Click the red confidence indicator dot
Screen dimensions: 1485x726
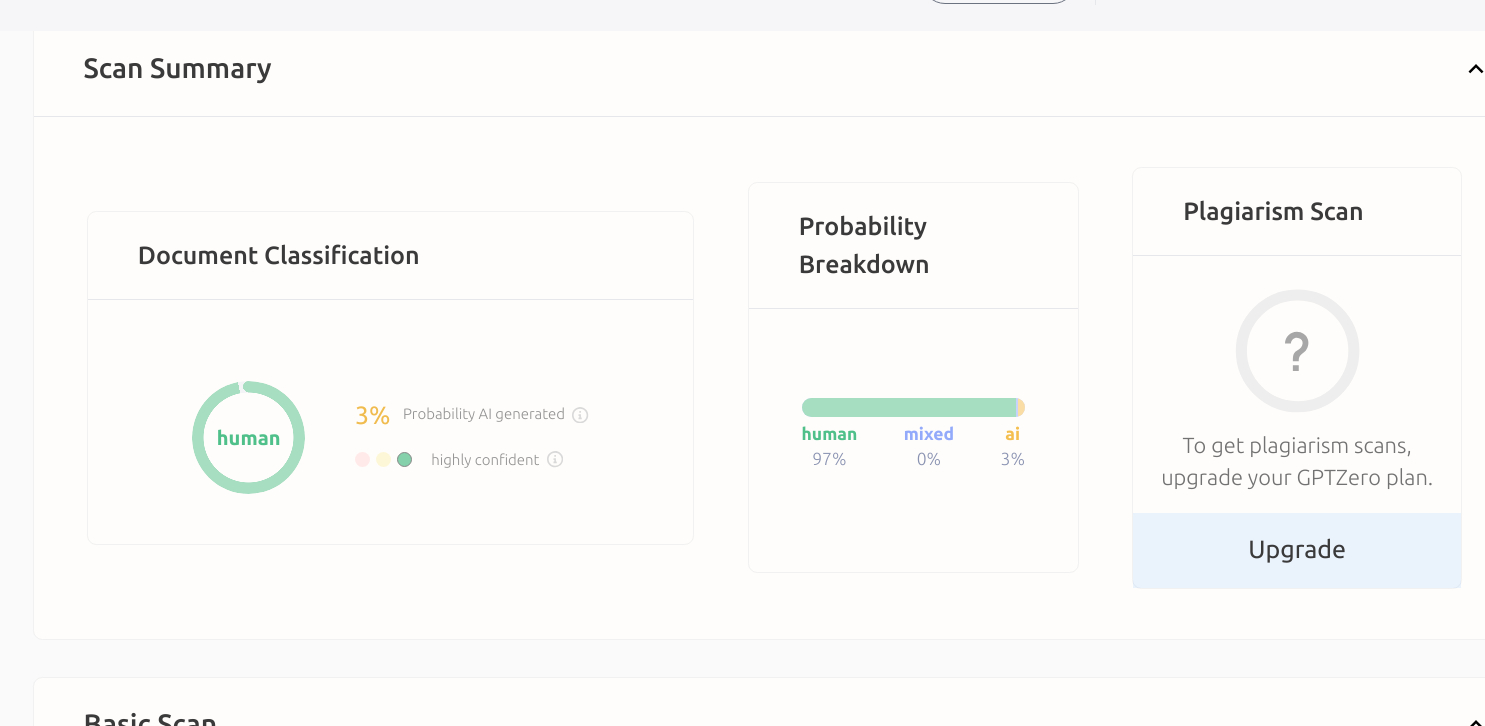click(363, 460)
